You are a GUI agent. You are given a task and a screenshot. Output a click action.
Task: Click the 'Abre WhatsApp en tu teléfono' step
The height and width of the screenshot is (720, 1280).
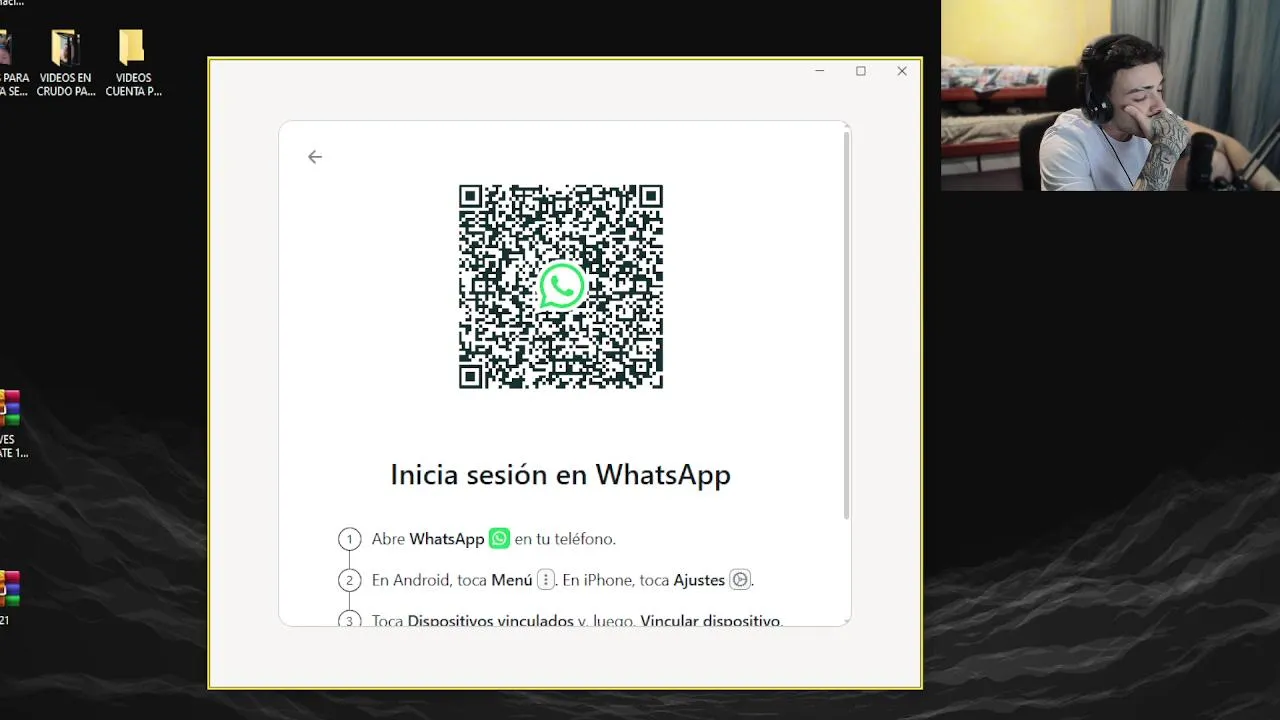(493, 539)
